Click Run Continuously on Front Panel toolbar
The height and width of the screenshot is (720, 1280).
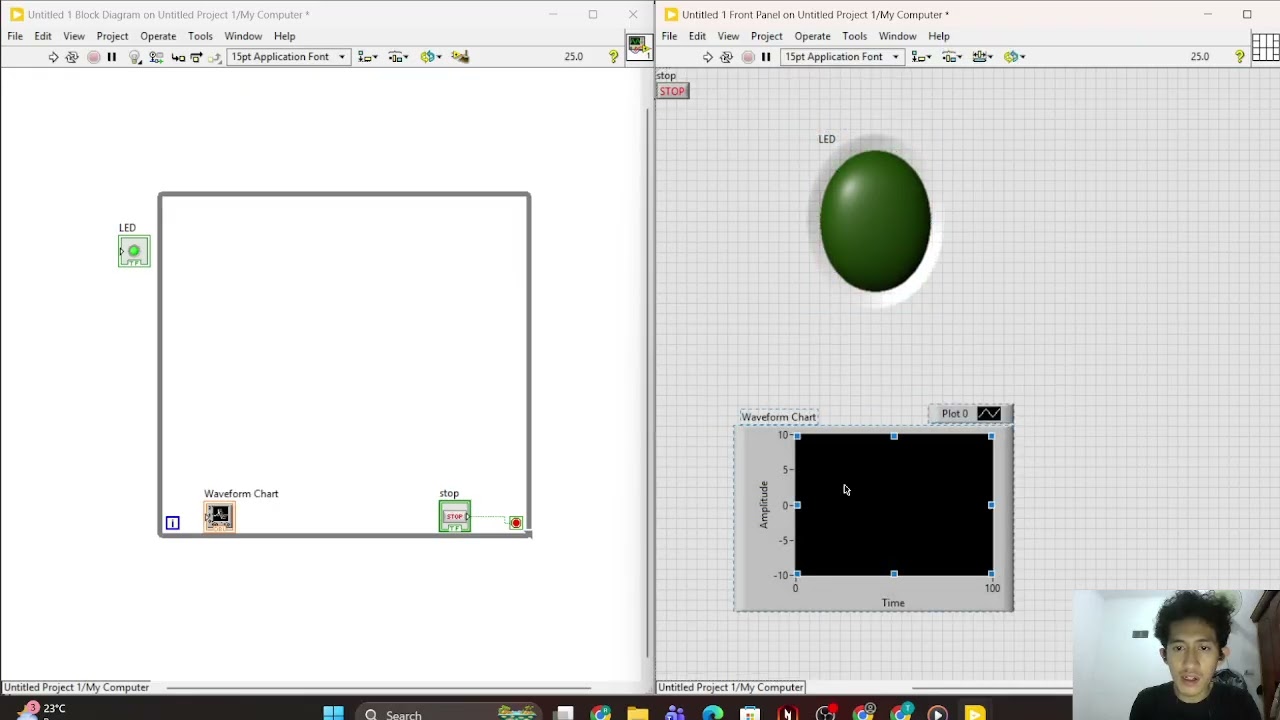click(726, 57)
